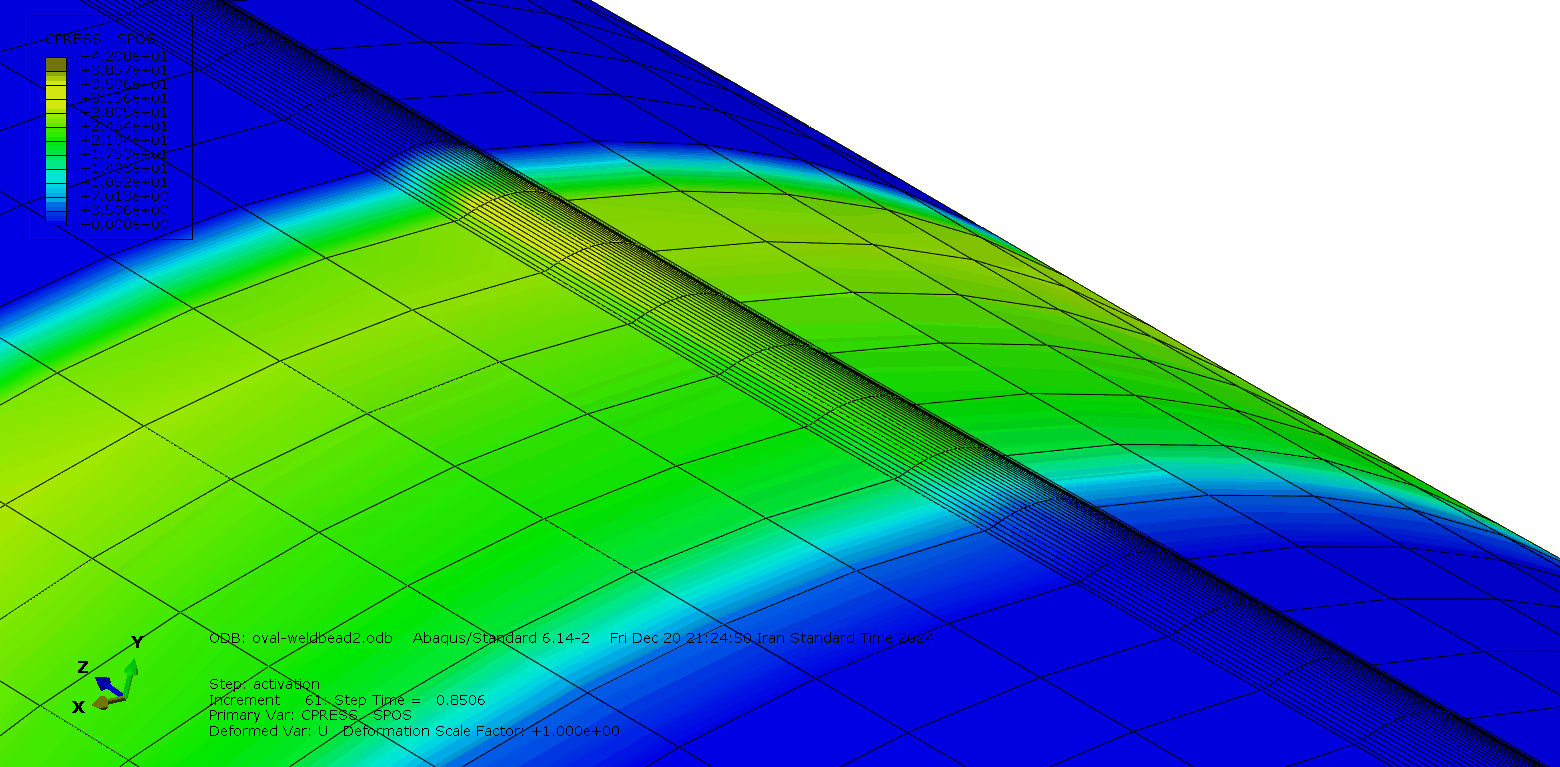Click the 'Step: activation' label

(x=264, y=684)
